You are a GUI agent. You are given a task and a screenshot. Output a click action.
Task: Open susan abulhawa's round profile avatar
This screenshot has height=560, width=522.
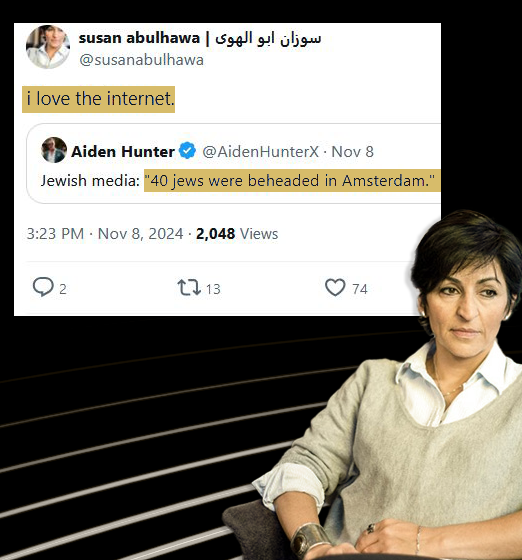point(48,46)
